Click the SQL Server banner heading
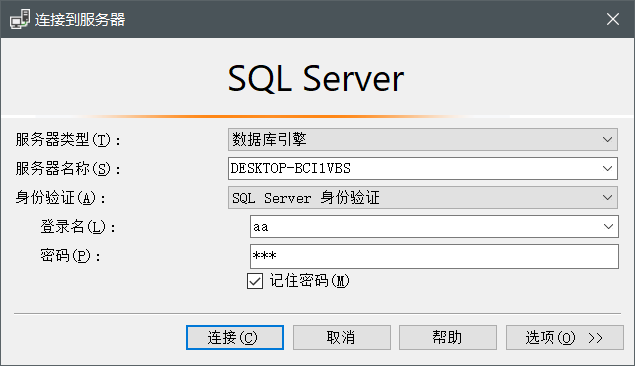The image size is (635, 366). 316,79
